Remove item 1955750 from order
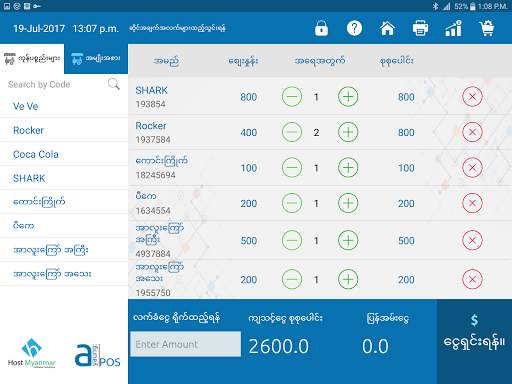The height and width of the screenshot is (384, 512). point(472,279)
